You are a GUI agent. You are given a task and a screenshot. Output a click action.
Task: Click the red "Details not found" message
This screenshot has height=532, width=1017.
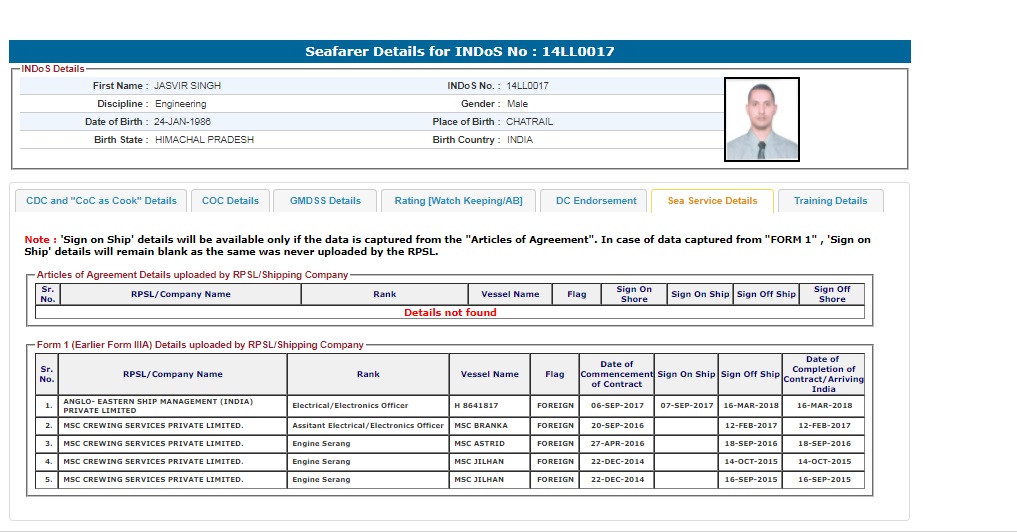(x=450, y=312)
